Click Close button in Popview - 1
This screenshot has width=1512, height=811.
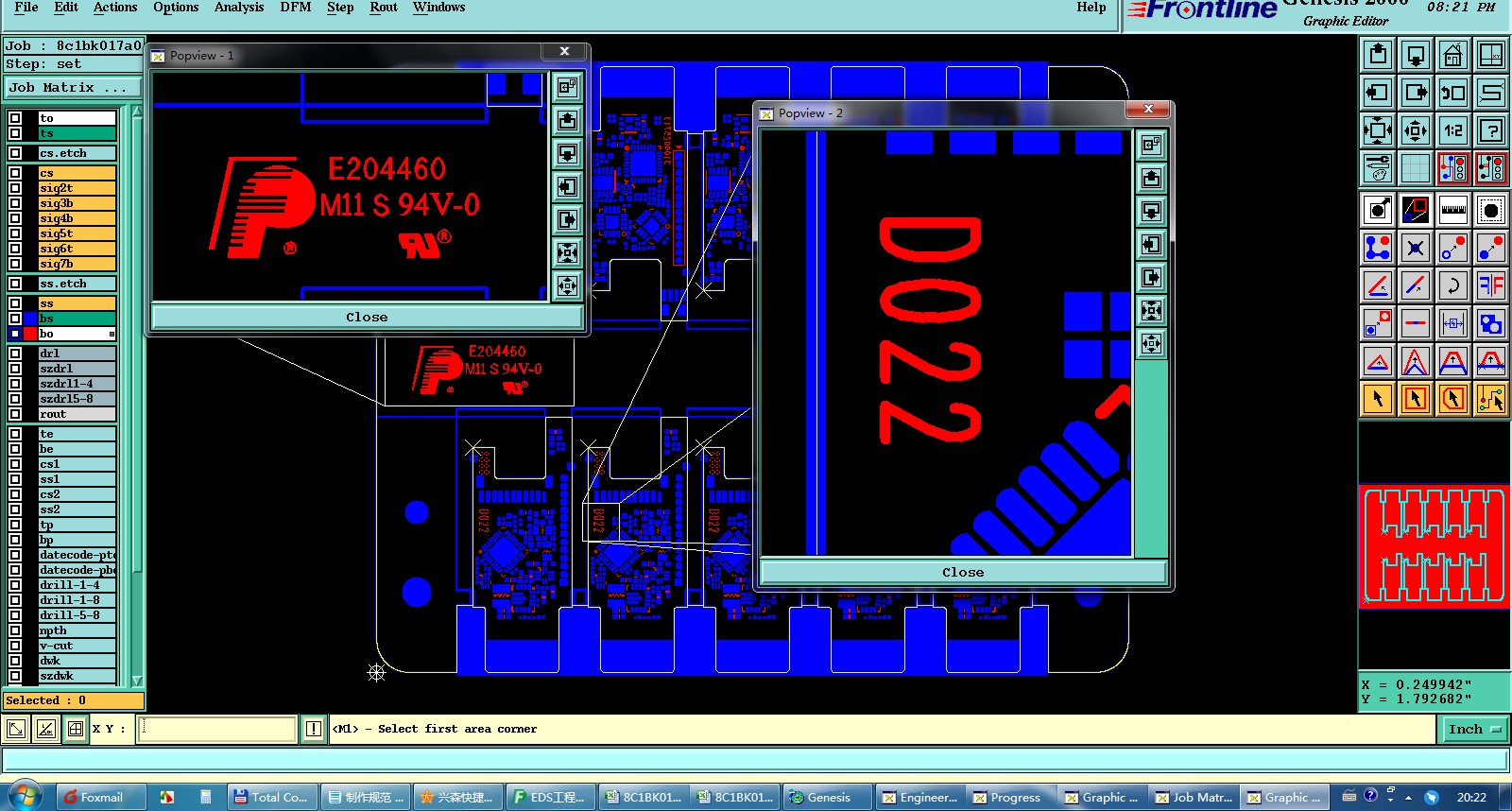tap(367, 317)
